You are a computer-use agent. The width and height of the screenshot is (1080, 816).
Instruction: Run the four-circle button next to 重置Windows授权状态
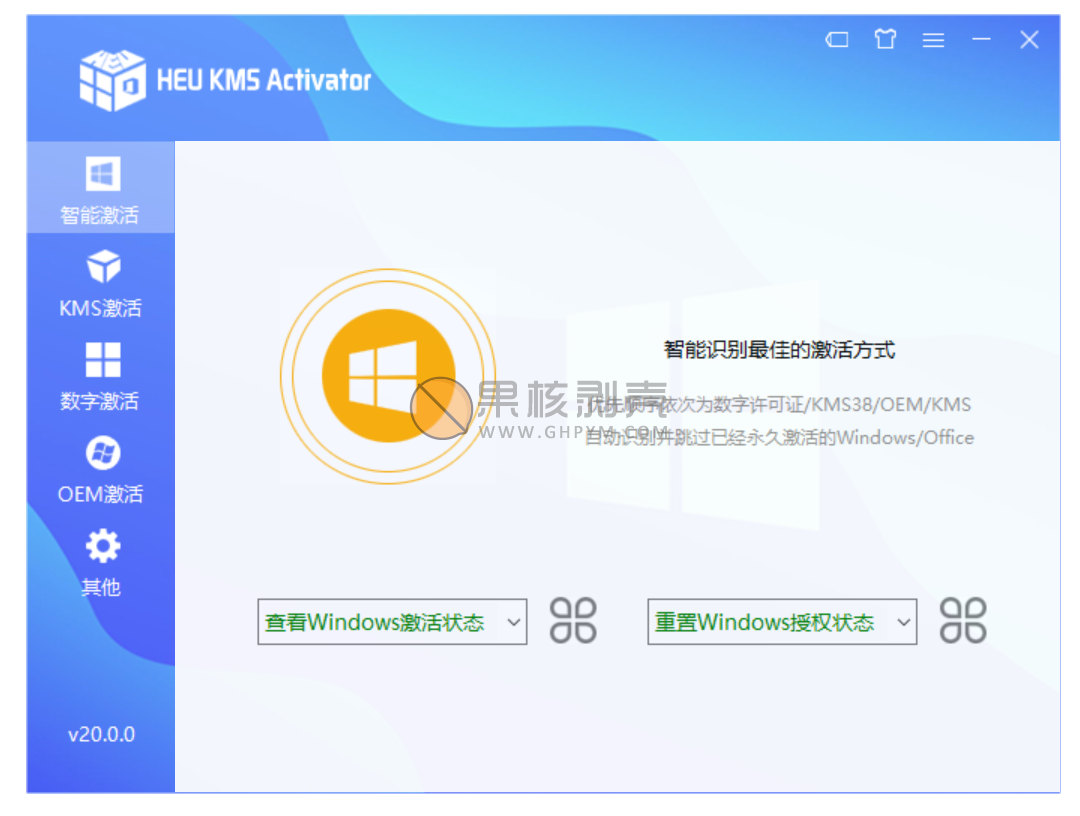[963, 621]
